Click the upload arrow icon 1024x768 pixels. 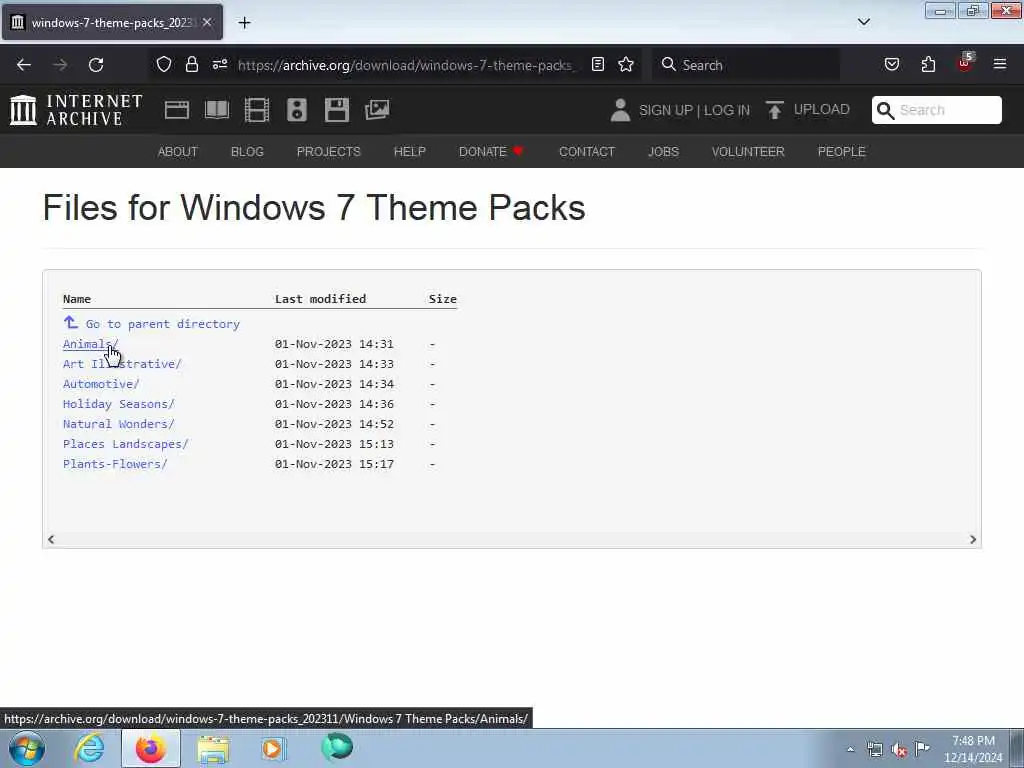775,110
